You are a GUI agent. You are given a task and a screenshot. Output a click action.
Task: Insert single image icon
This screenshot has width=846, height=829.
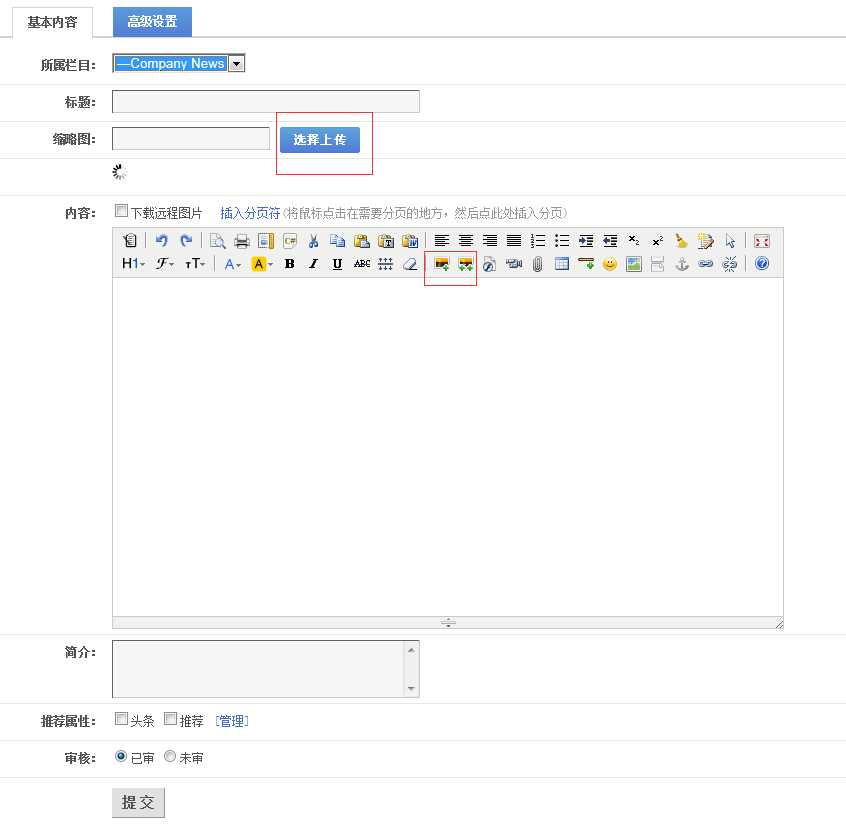pos(442,264)
